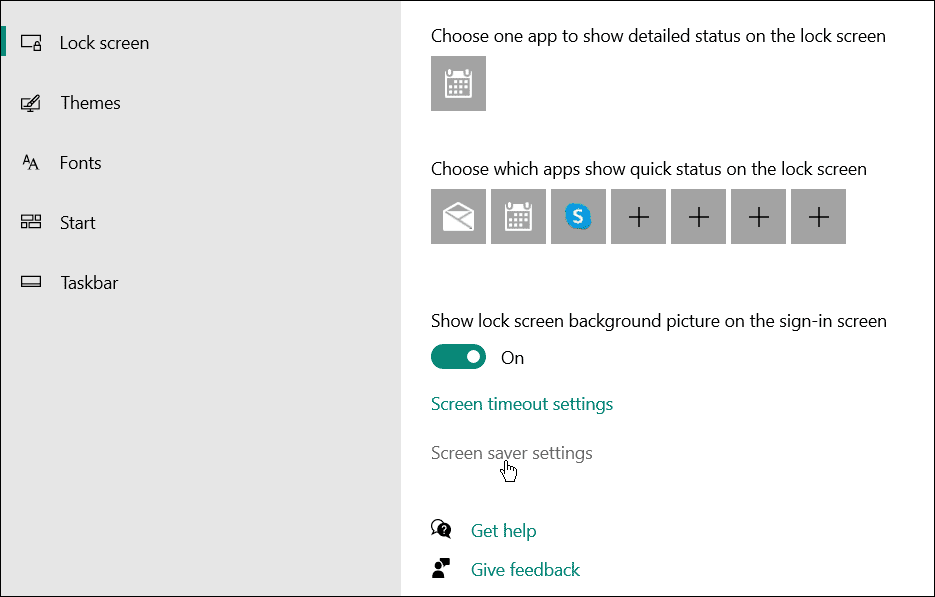Click the Calendar quick status icon

point(518,216)
